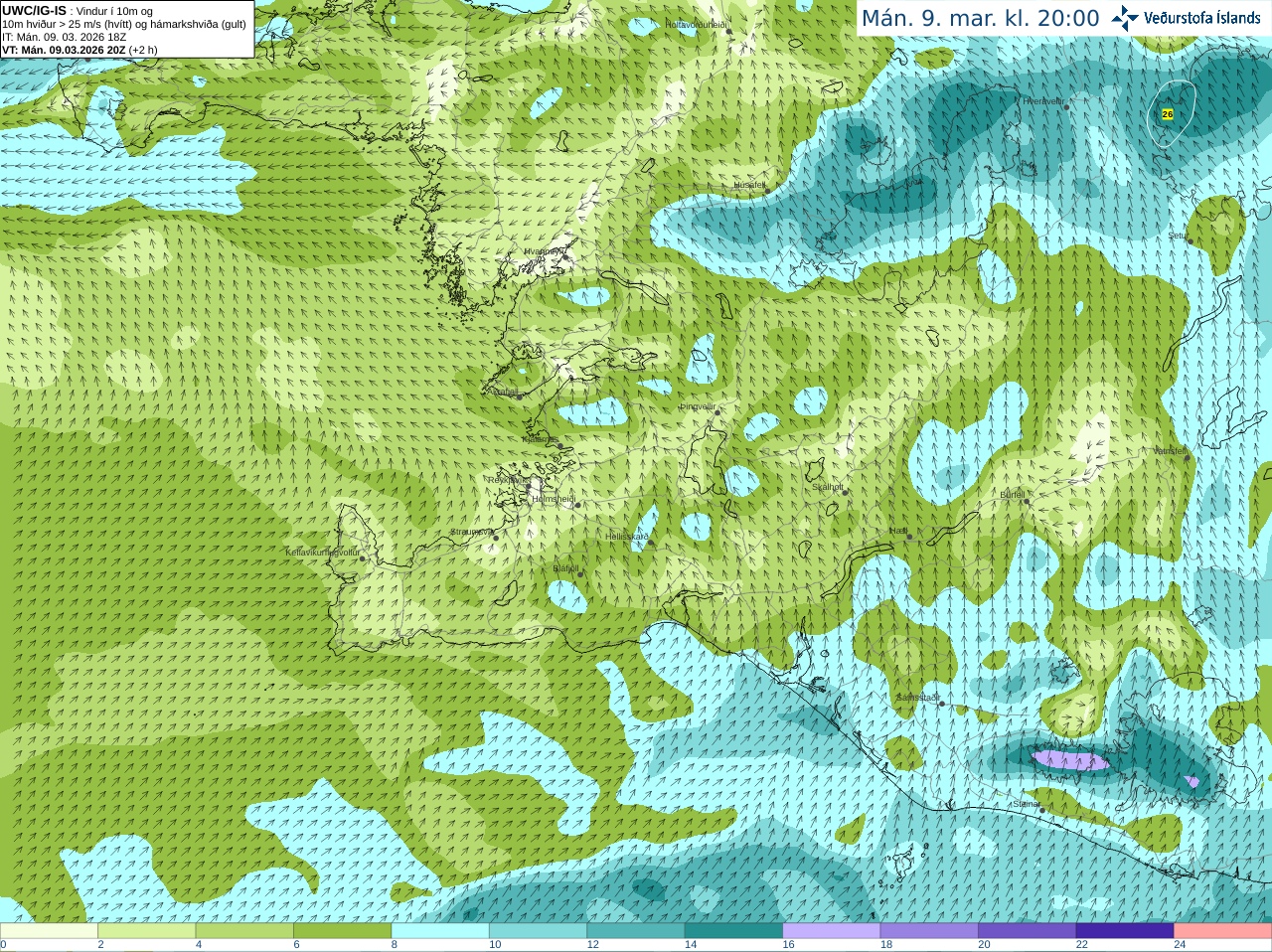Viewport: 1272px width, 952px height.
Task: Click the Veðurstofa Íslands logo icon
Action: coord(1125,17)
